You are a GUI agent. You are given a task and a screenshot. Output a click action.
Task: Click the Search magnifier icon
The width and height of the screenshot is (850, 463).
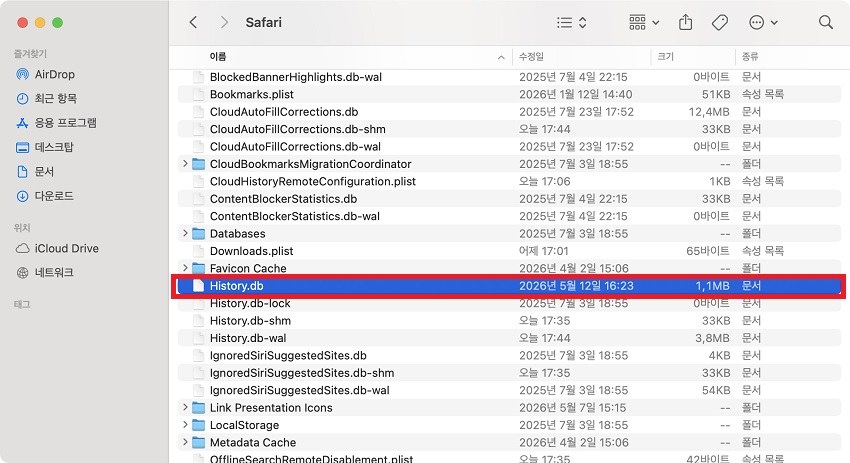[x=826, y=22]
